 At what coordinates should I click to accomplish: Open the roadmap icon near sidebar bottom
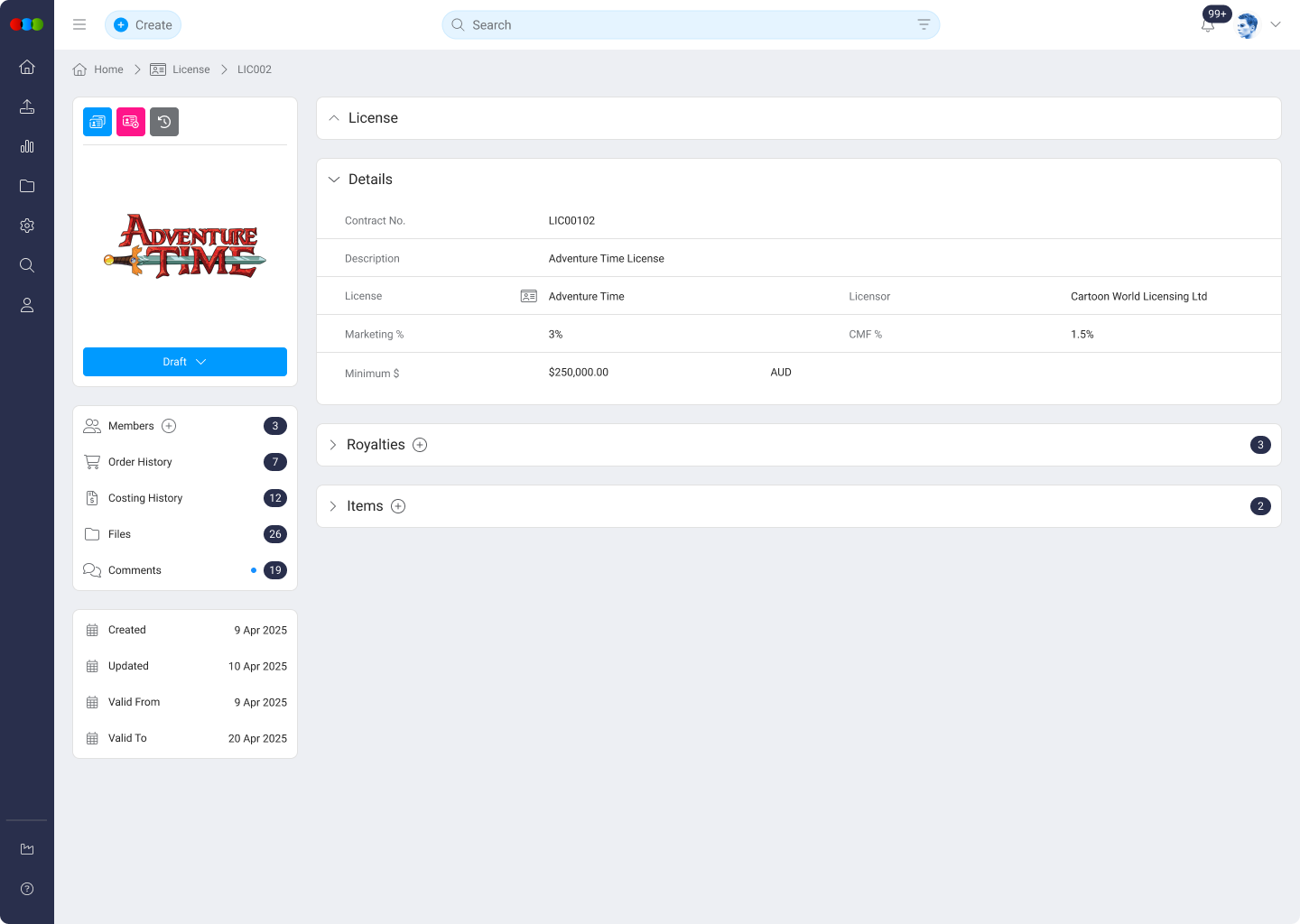(26, 848)
